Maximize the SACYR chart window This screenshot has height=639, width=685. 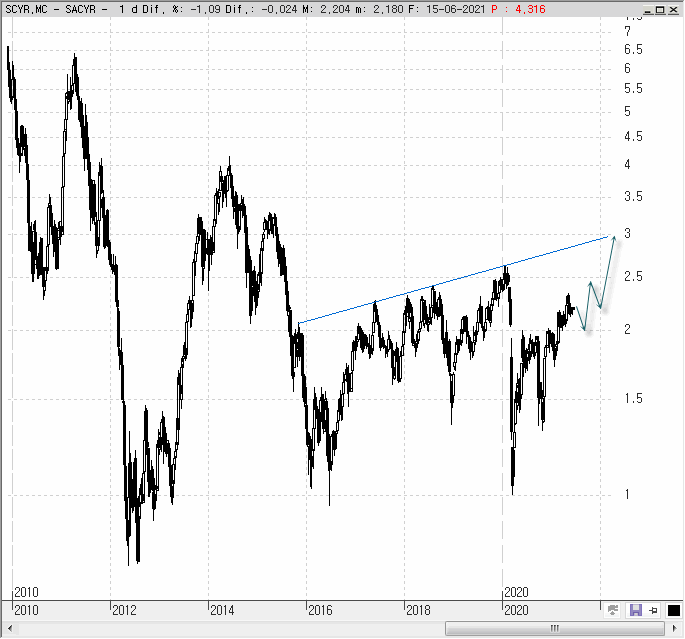661,10
